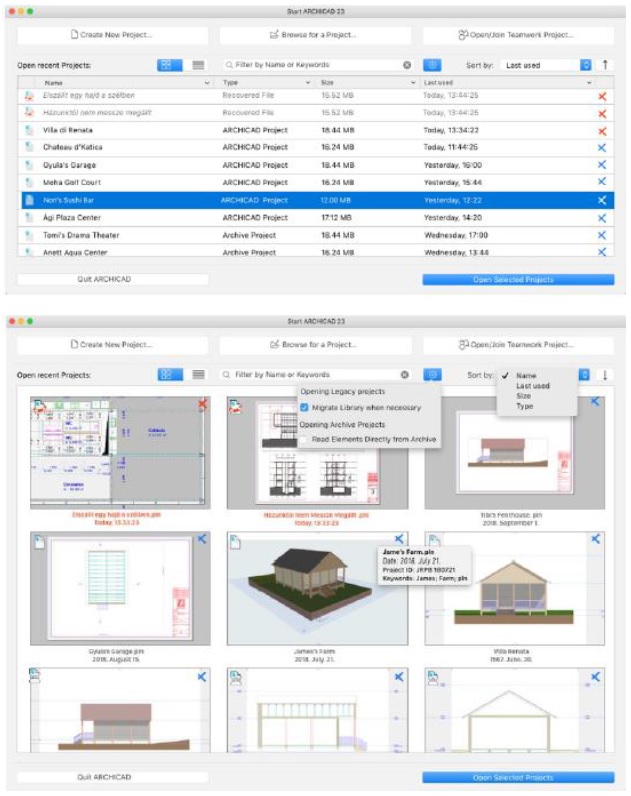
Task: Click the red X on Elszállt egy hajó thumbnail
Action: pos(202,404)
